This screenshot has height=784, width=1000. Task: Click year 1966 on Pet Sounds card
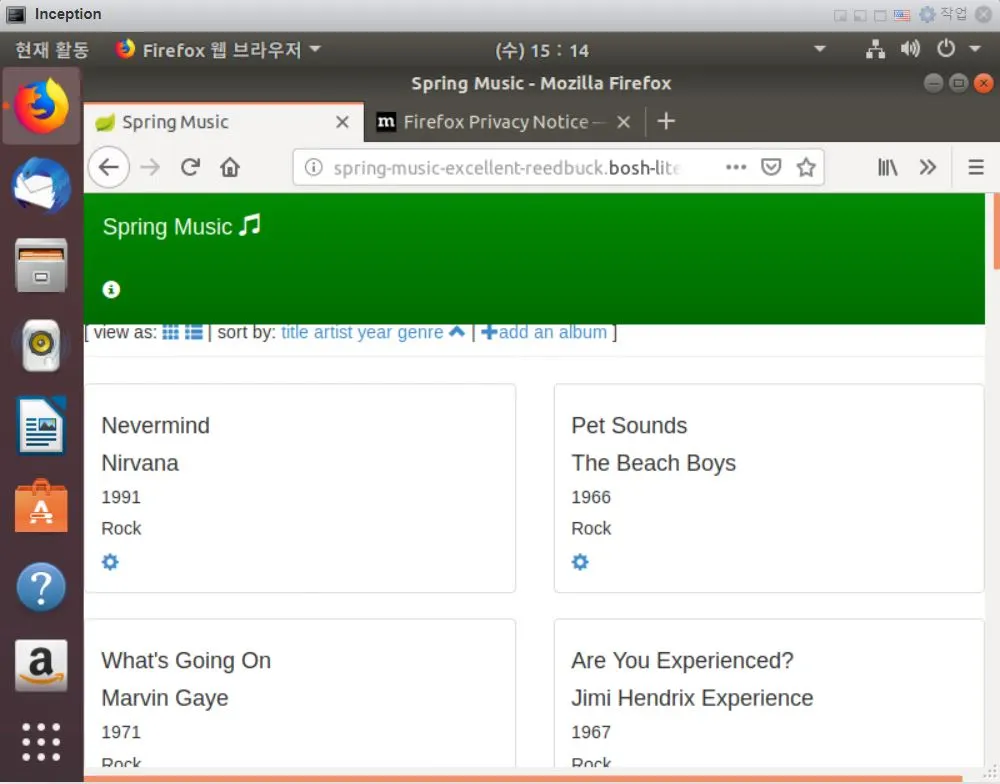[591, 497]
